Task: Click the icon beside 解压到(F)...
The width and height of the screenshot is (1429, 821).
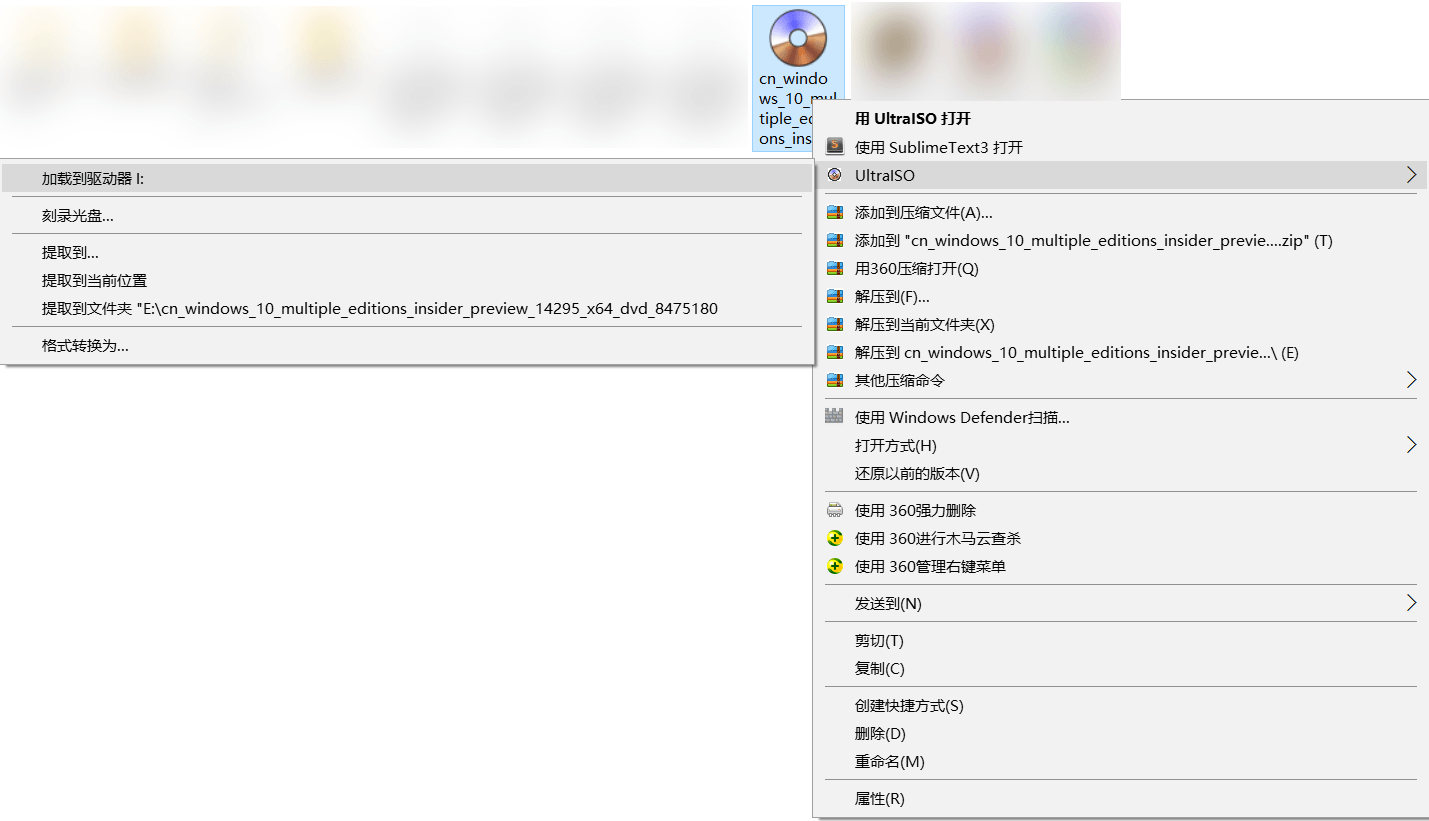Action: point(834,297)
